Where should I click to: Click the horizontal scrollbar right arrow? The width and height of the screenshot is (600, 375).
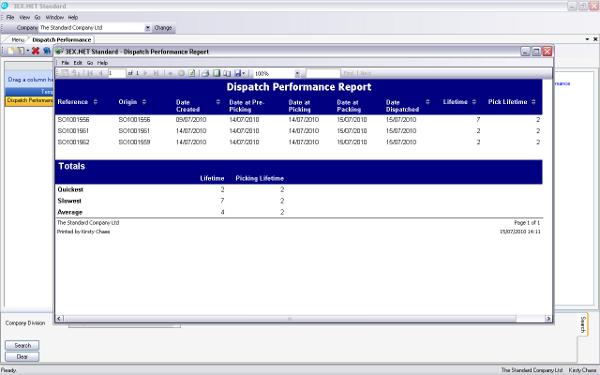(548, 318)
